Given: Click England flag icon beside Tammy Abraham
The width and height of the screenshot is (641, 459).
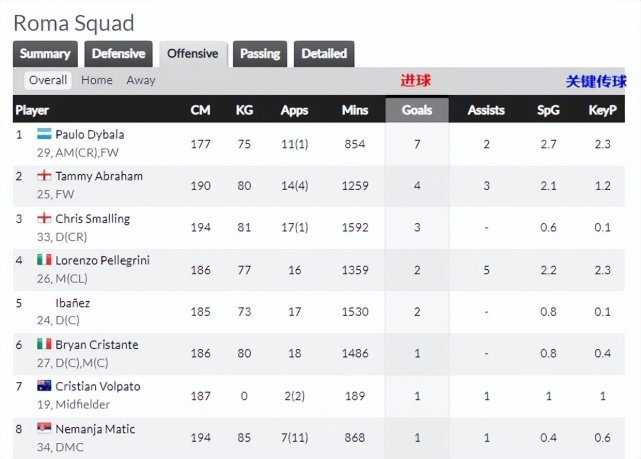Looking at the screenshot, I should pos(44,176).
